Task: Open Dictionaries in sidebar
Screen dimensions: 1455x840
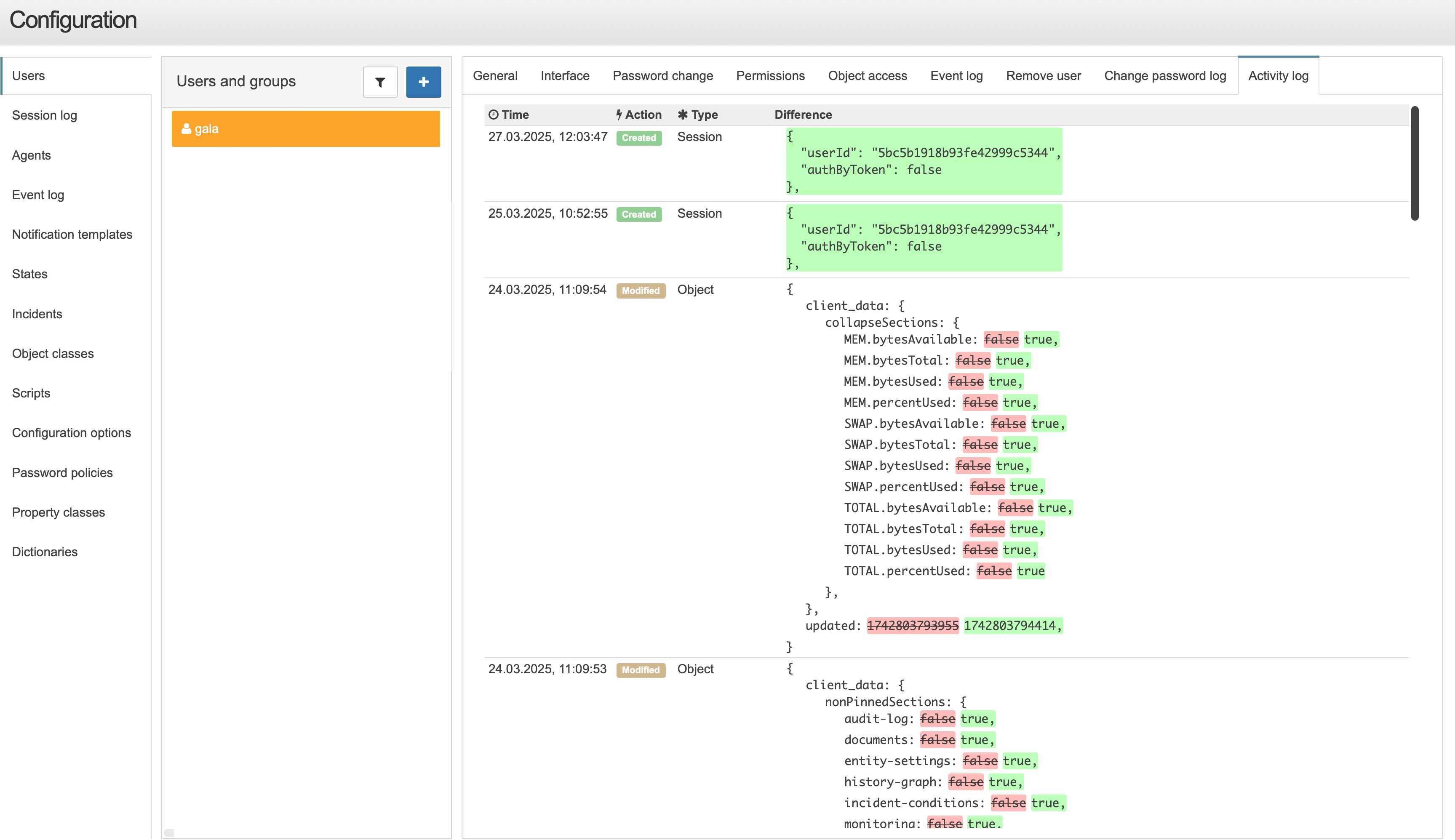Action: coord(44,552)
